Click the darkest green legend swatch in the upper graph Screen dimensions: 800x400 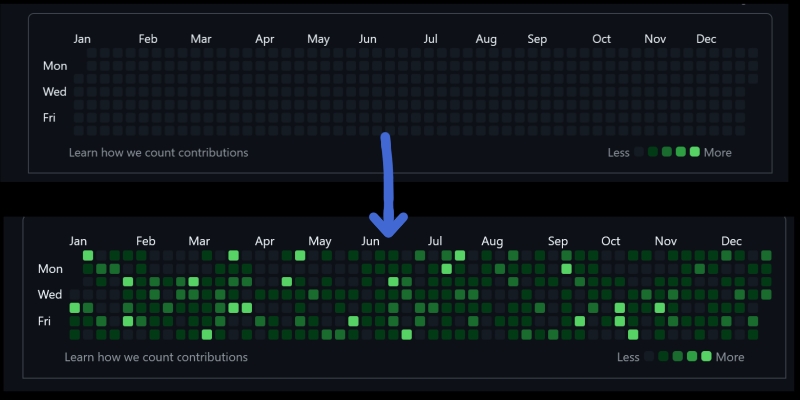click(x=653, y=152)
